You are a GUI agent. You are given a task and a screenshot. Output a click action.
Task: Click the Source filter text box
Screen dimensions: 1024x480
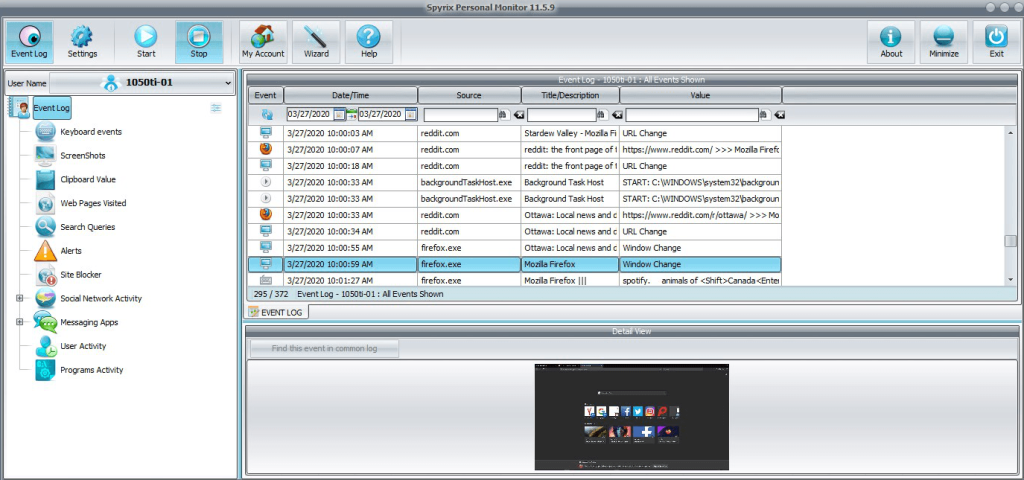tap(460, 115)
